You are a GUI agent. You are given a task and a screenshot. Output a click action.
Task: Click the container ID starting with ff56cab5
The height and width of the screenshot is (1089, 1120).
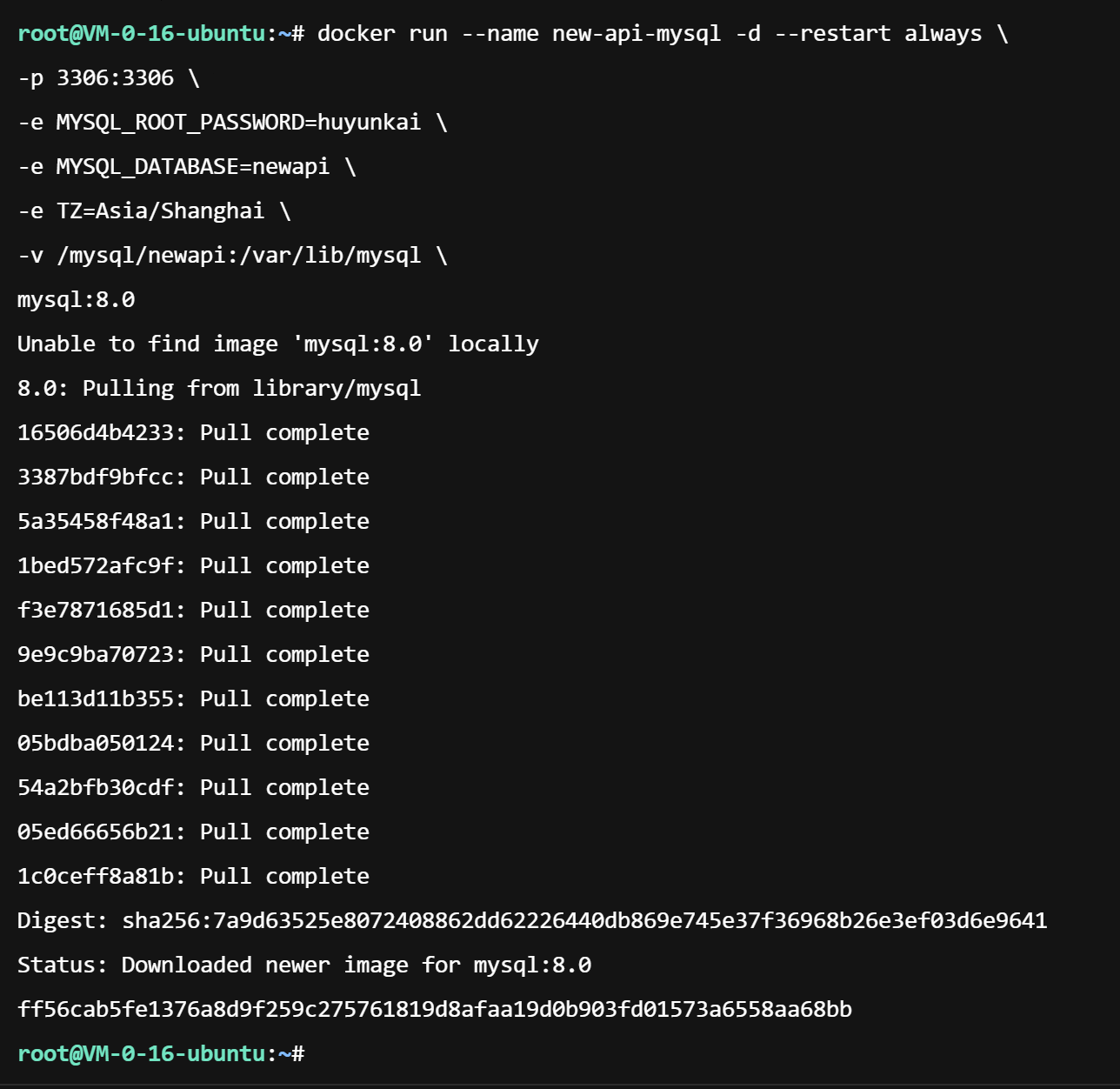[x=435, y=1010]
